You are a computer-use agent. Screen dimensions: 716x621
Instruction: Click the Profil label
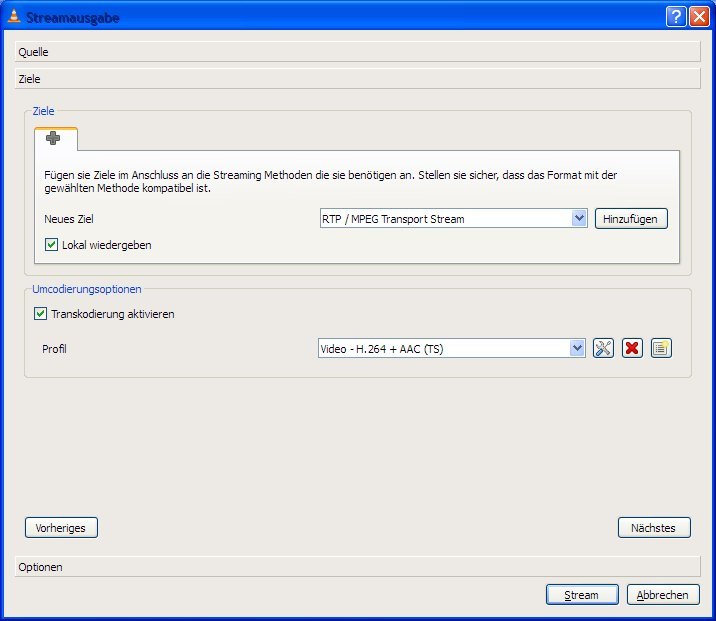click(x=54, y=349)
